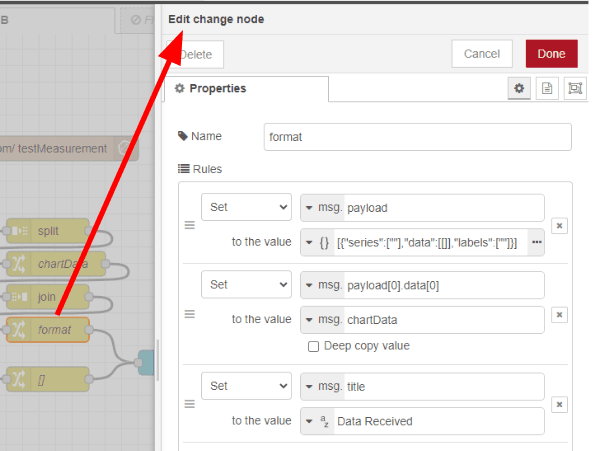Select the [] change node
Image resolution: width=595 pixels, height=451 pixels.
click(x=48, y=379)
